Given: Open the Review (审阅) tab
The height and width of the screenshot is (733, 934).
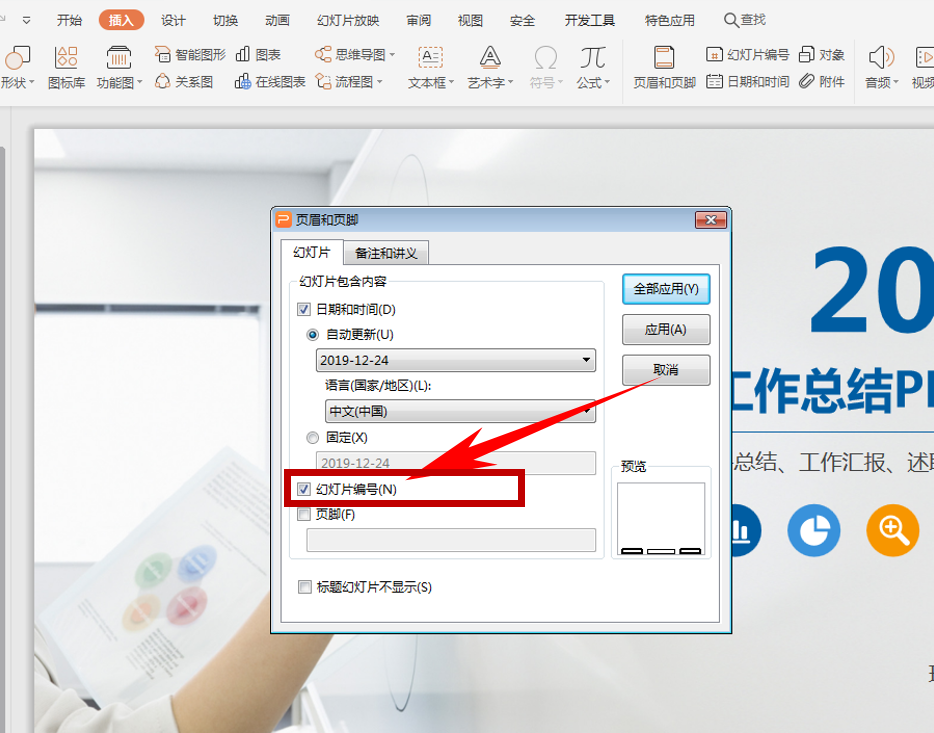Looking at the screenshot, I should coord(418,20).
